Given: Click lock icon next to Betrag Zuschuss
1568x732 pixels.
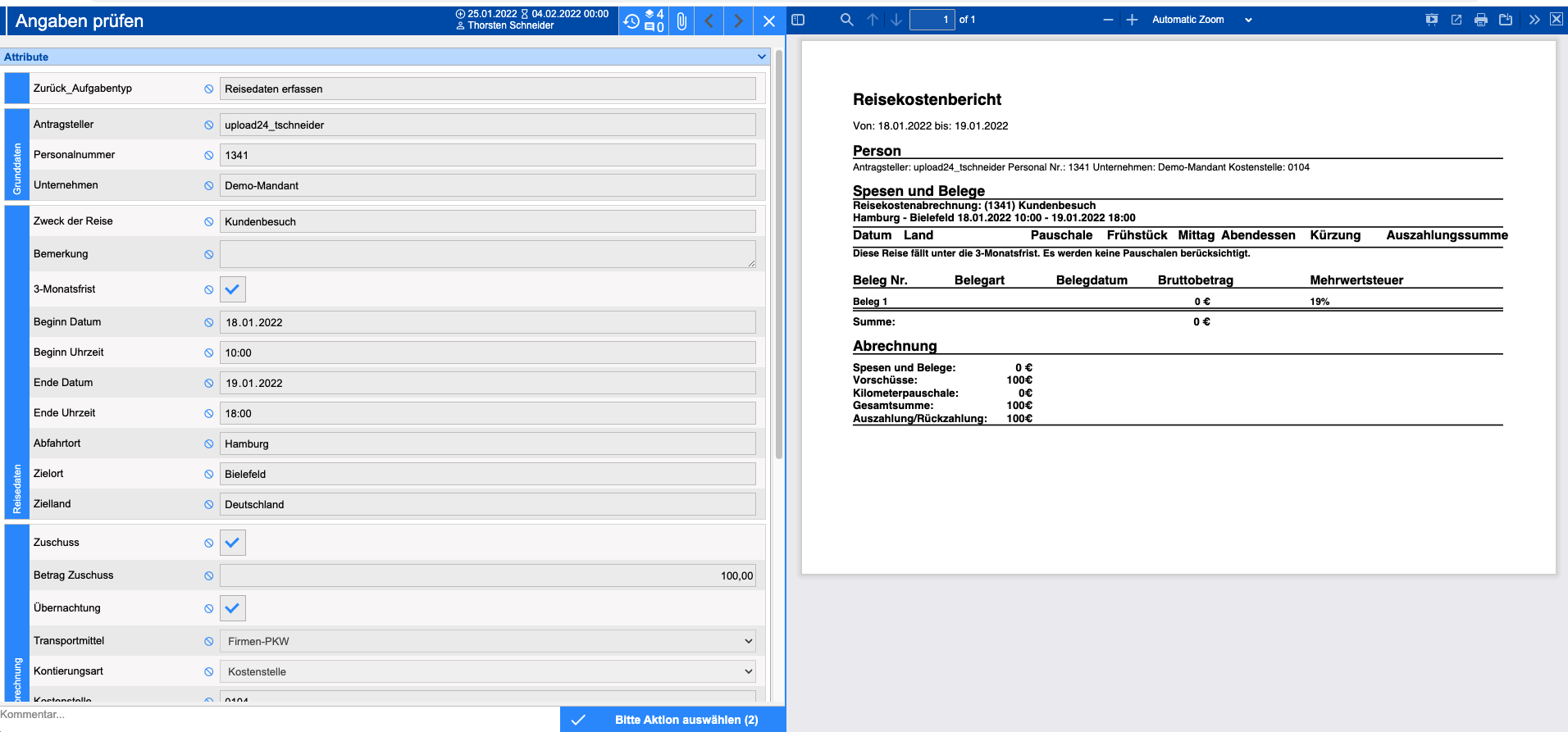Looking at the screenshot, I should click(x=209, y=575).
